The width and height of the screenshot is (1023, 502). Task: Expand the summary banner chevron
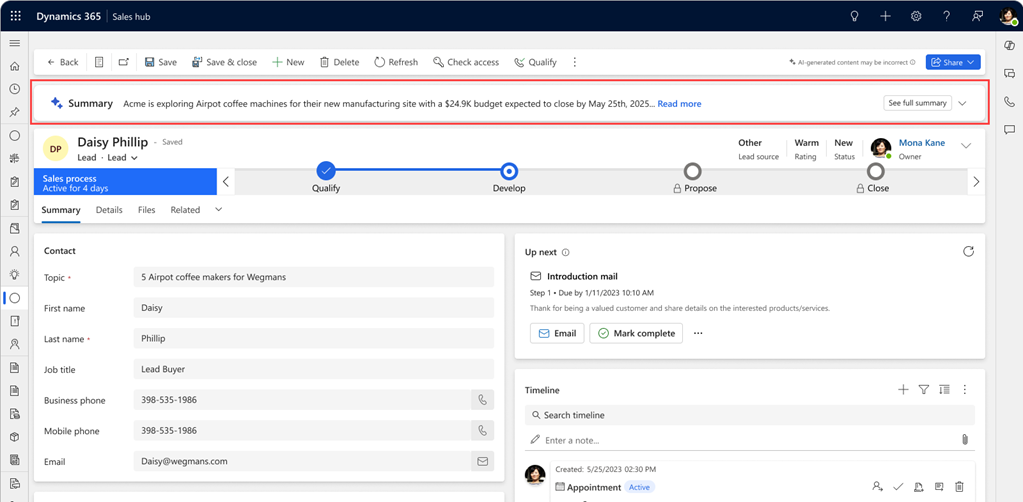click(963, 103)
